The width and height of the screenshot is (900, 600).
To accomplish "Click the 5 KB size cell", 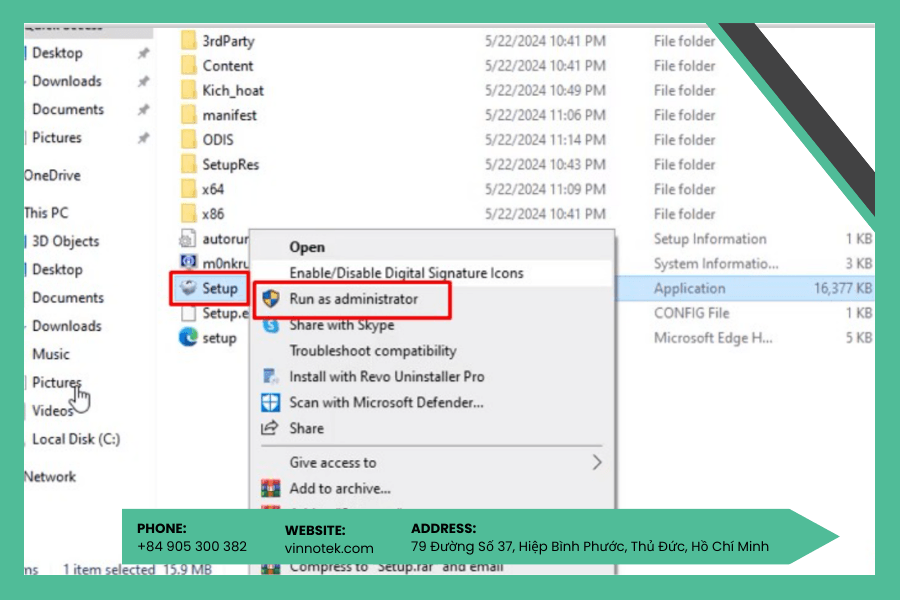I will pos(859,338).
